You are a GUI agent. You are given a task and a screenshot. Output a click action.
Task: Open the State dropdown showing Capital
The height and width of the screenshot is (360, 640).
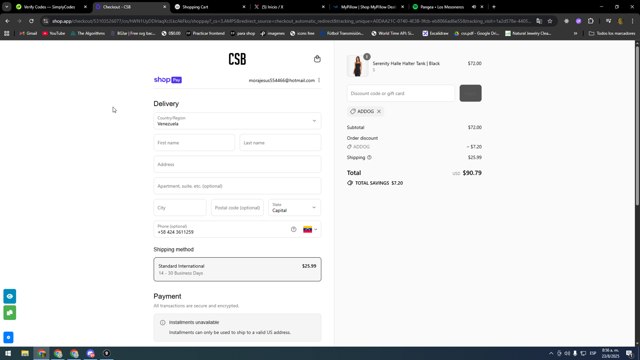[294, 207]
